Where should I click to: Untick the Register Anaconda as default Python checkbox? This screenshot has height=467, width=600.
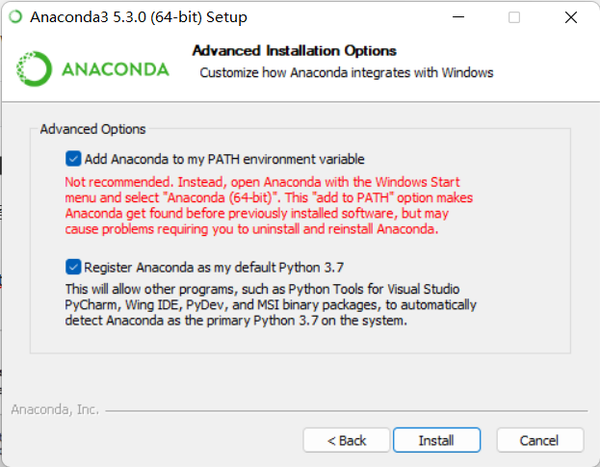[73, 267]
